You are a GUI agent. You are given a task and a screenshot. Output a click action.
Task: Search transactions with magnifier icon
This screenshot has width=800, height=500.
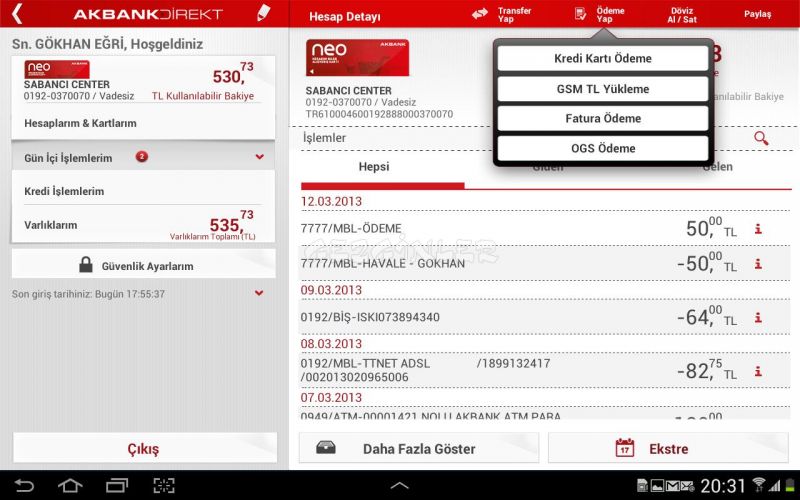761,138
